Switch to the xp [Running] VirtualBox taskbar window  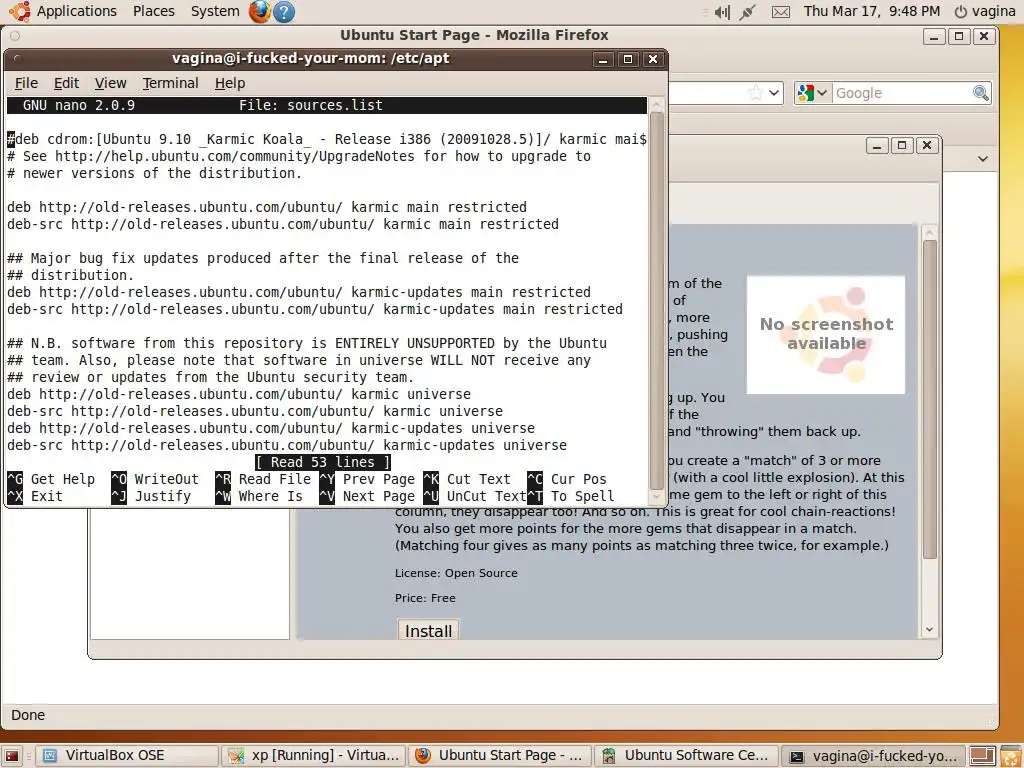313,756
